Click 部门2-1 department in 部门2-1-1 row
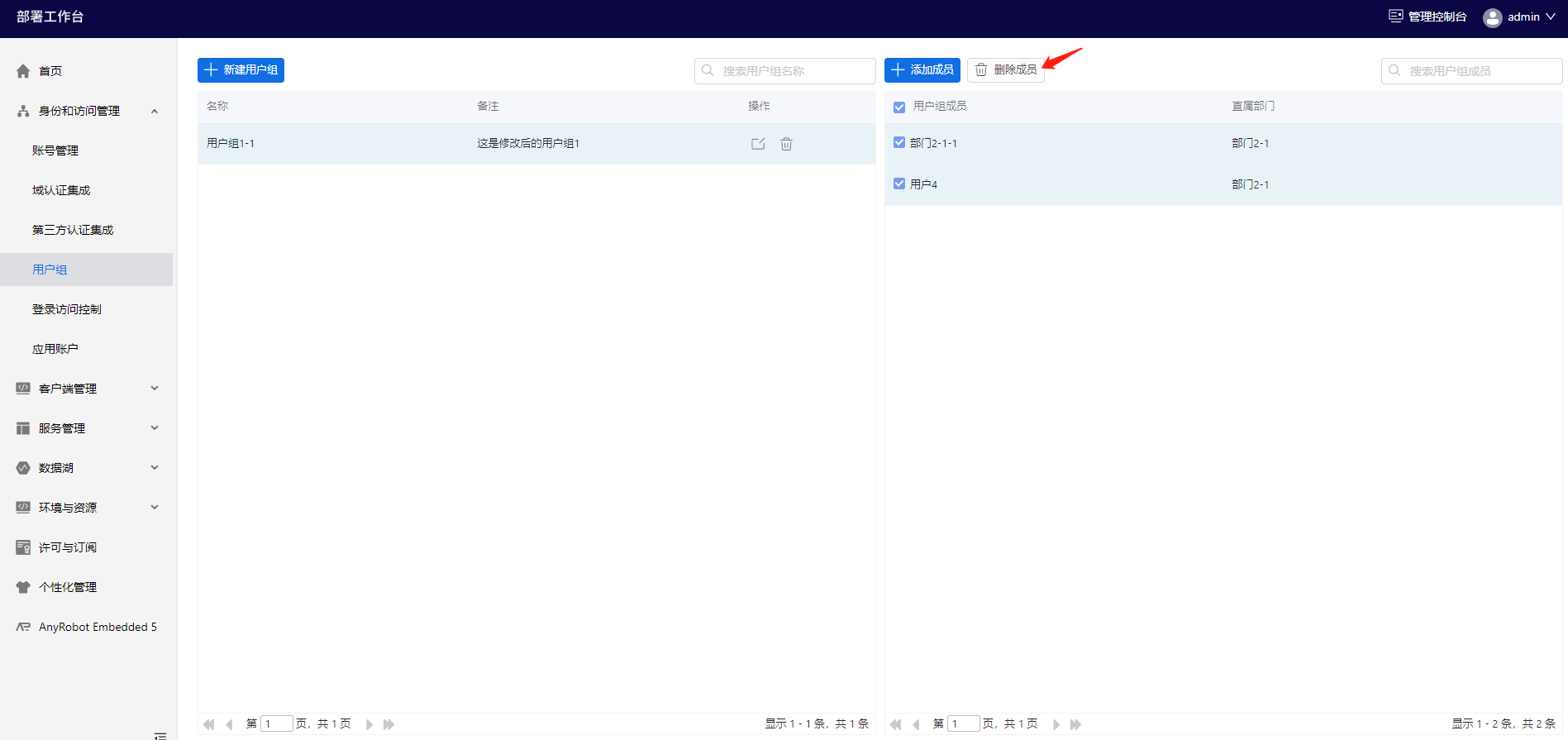The width and height of the screenshot is (1568, 740). [1251, 144]
